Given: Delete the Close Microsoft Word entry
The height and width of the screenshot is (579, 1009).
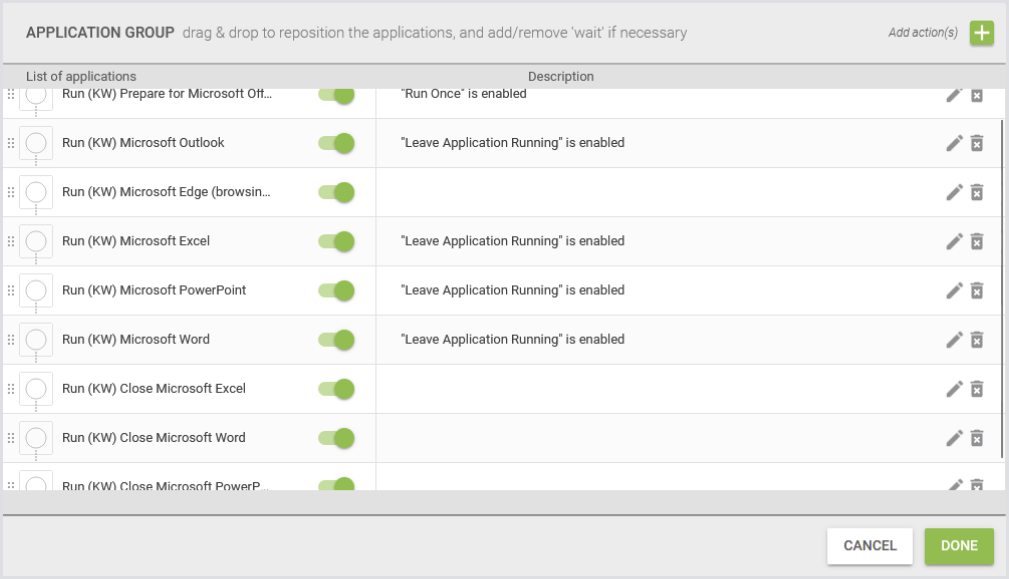Looking at the screenshot, I should click(x=977, y=437).
